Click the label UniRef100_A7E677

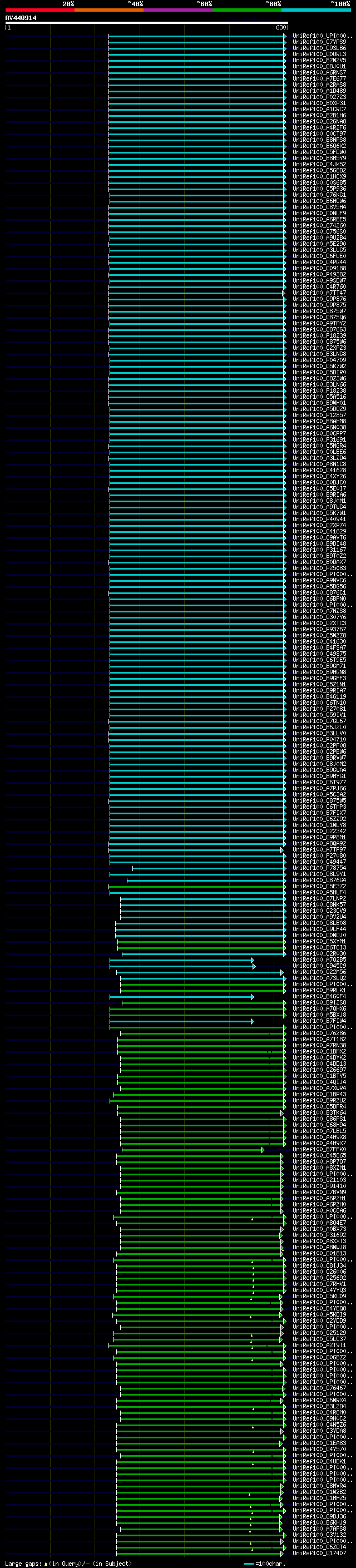tap(319, 78)
